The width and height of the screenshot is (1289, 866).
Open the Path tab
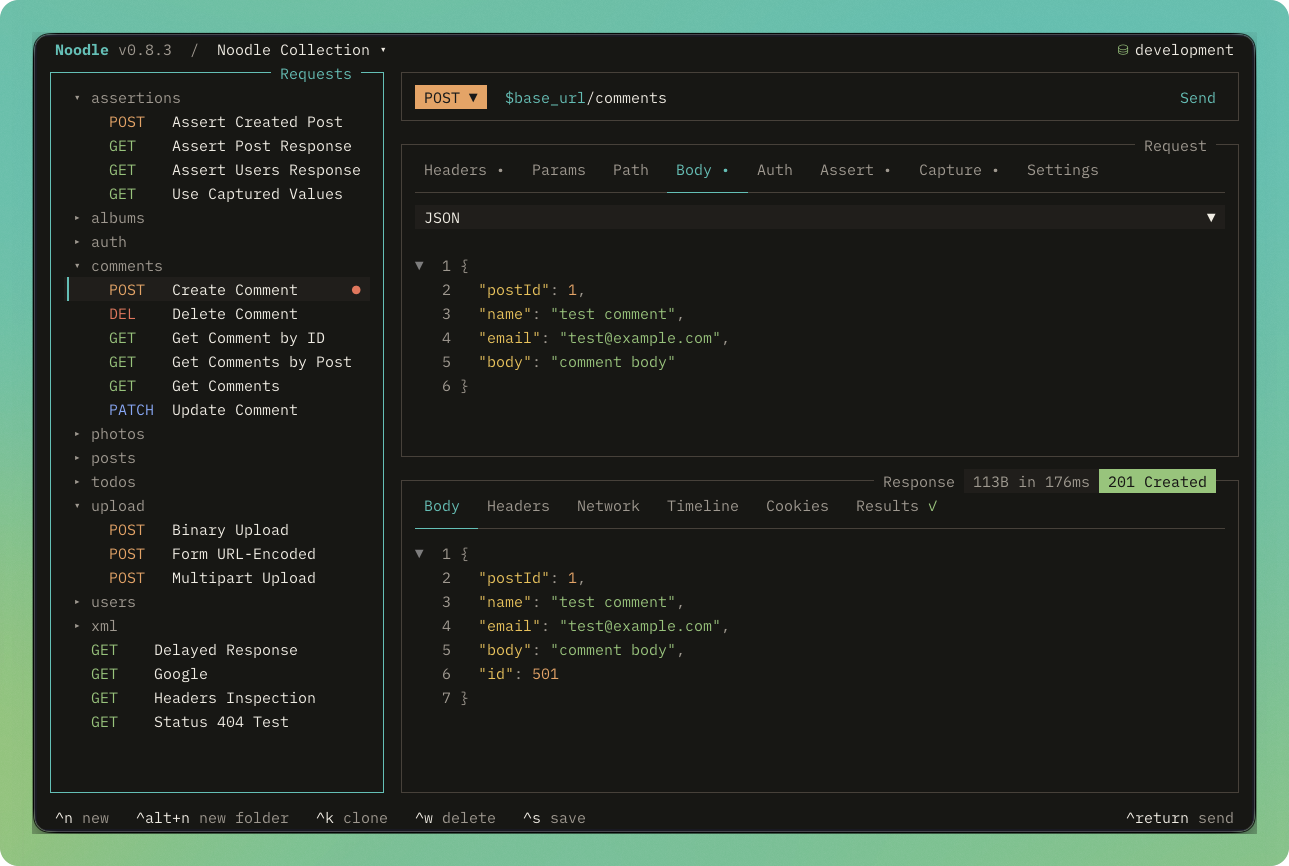(631, 170)
